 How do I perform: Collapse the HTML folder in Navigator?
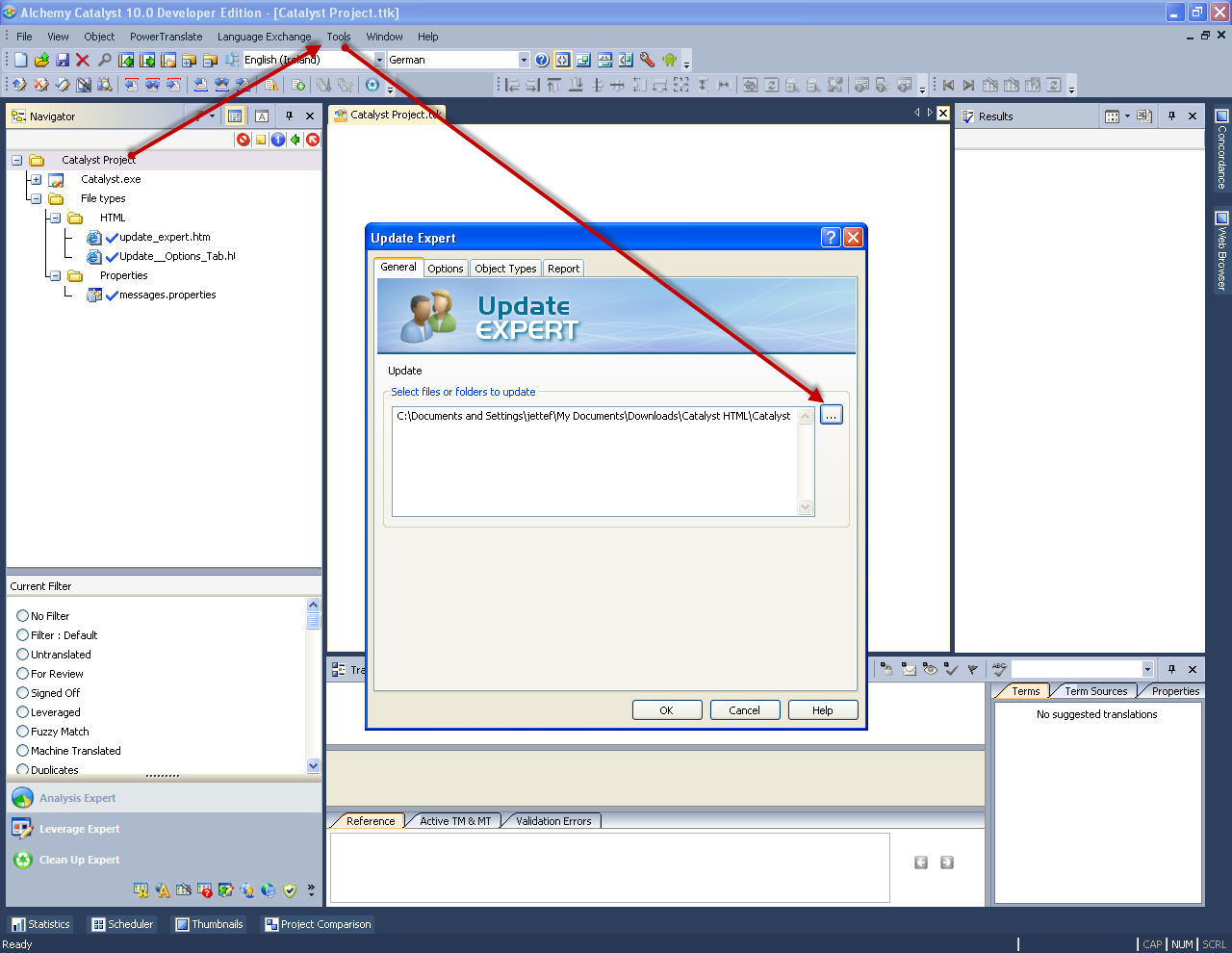[55, 218]
